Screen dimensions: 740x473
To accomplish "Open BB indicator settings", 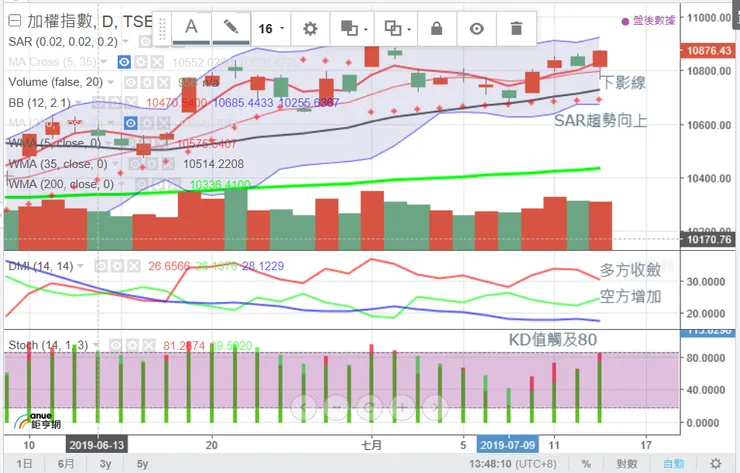I will (115, 102).
